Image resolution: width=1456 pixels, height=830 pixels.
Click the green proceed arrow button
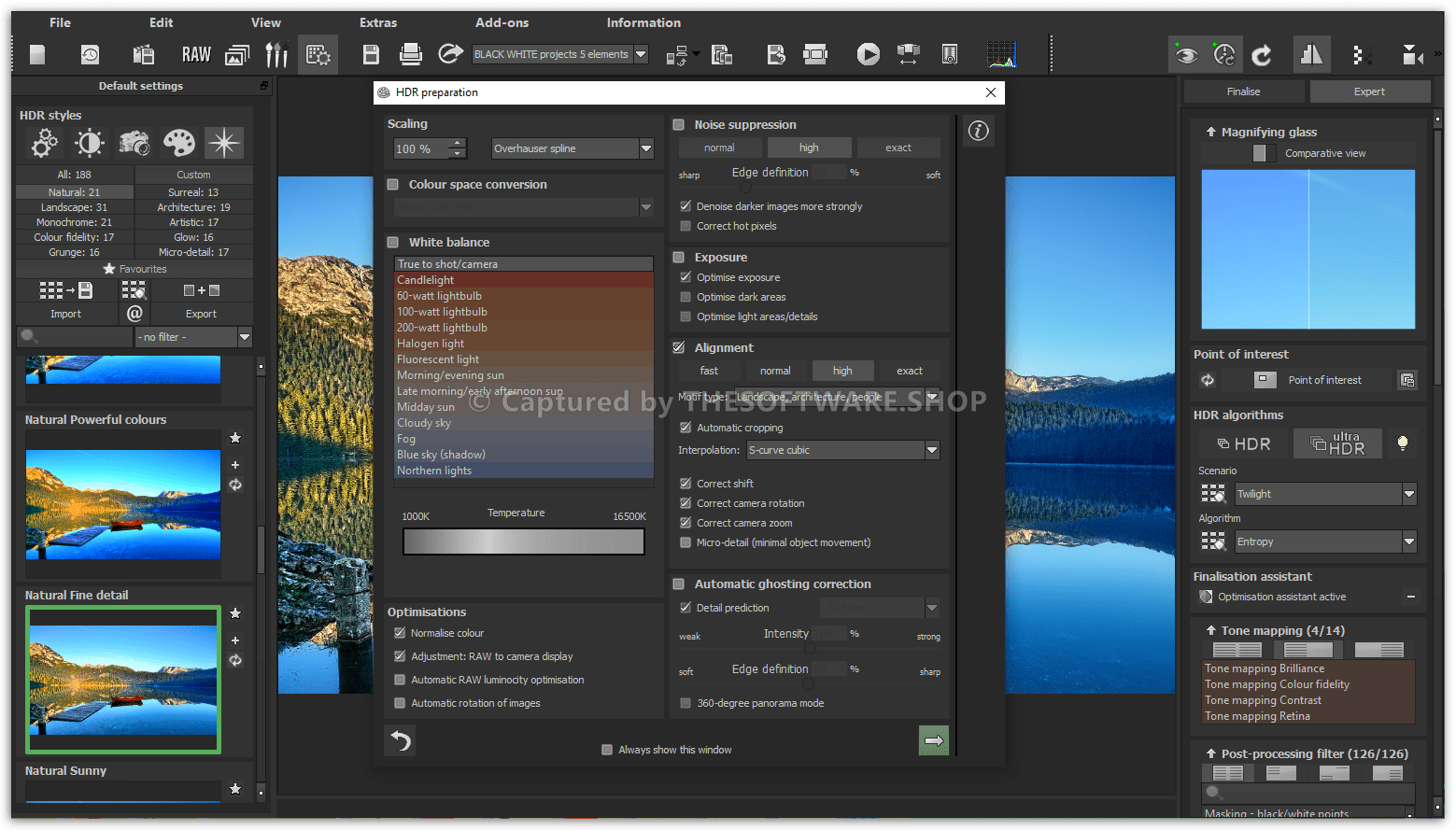(933, 740)
